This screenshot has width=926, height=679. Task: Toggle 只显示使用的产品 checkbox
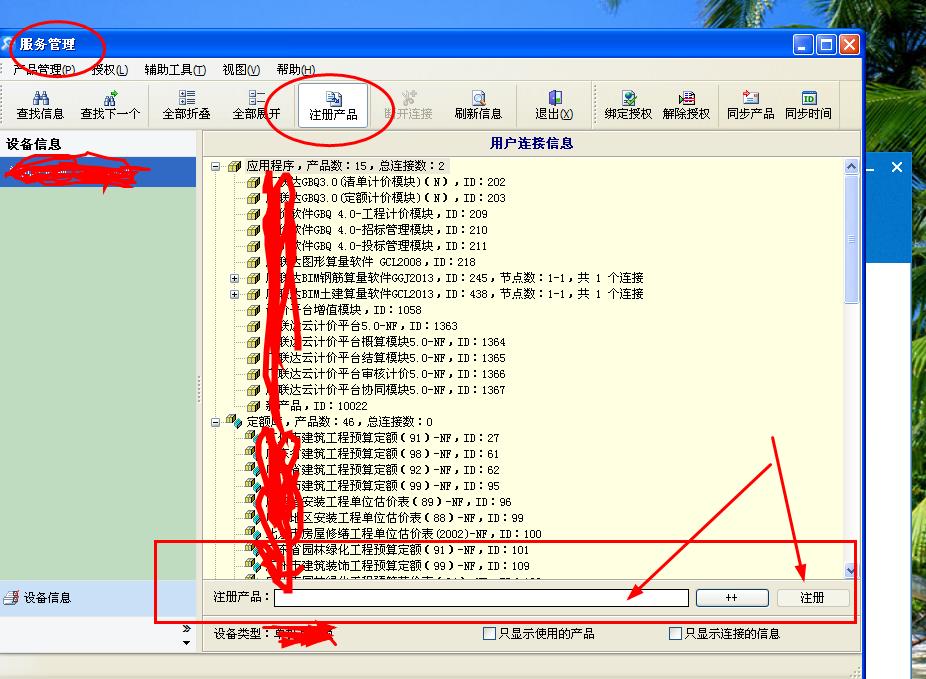click(x=489, y=634)
